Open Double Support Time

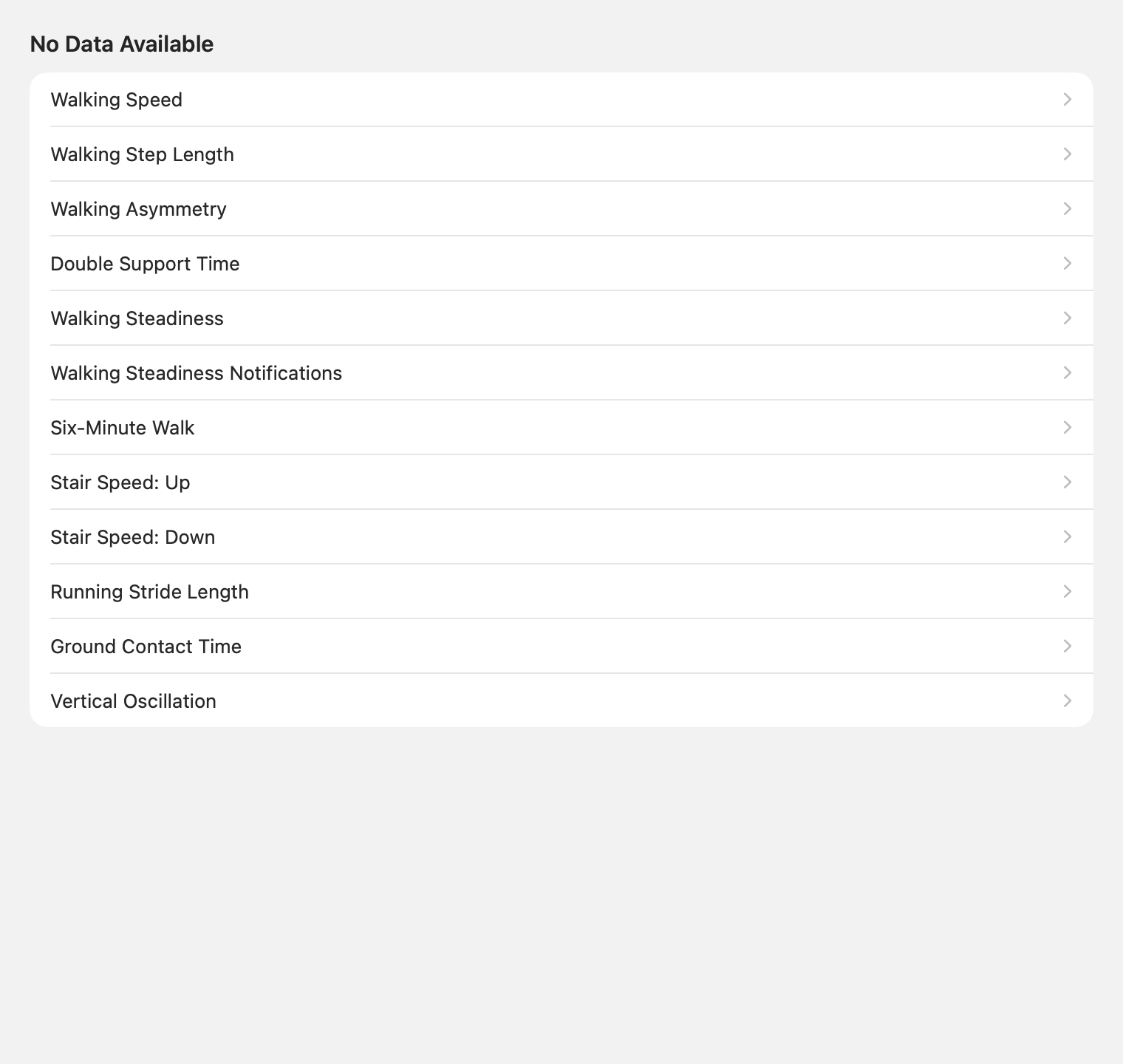[x=561, y=264]
